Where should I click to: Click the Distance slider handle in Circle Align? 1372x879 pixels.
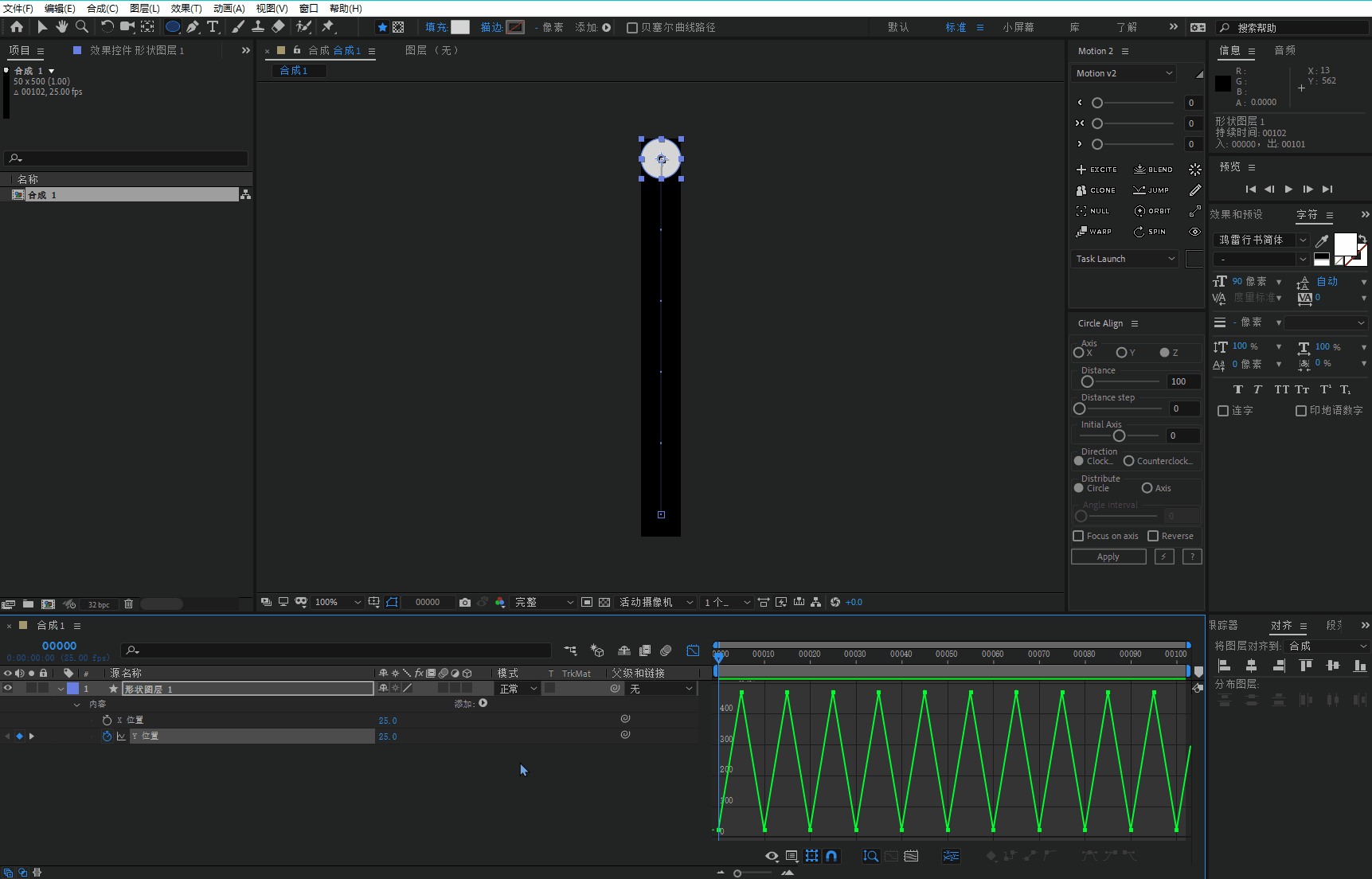(x=1087, y=381)
